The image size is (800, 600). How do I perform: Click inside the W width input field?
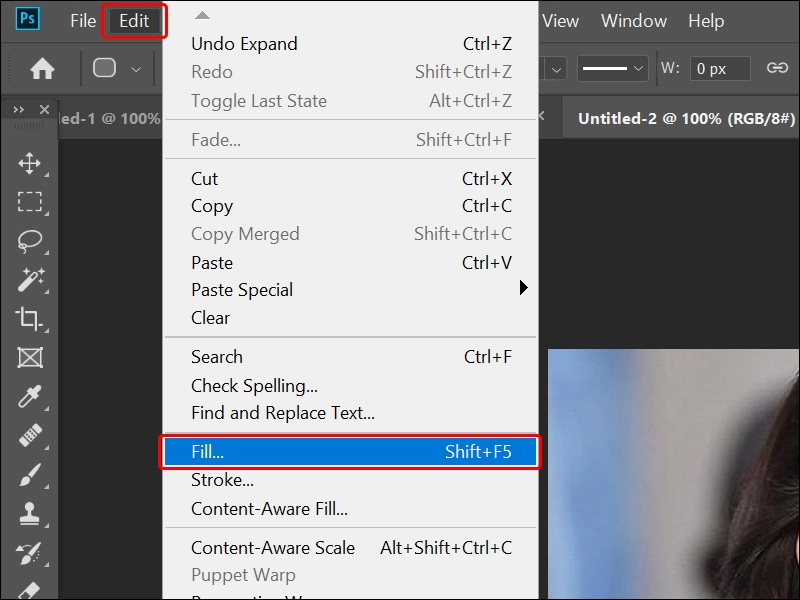tap(719, 68)
